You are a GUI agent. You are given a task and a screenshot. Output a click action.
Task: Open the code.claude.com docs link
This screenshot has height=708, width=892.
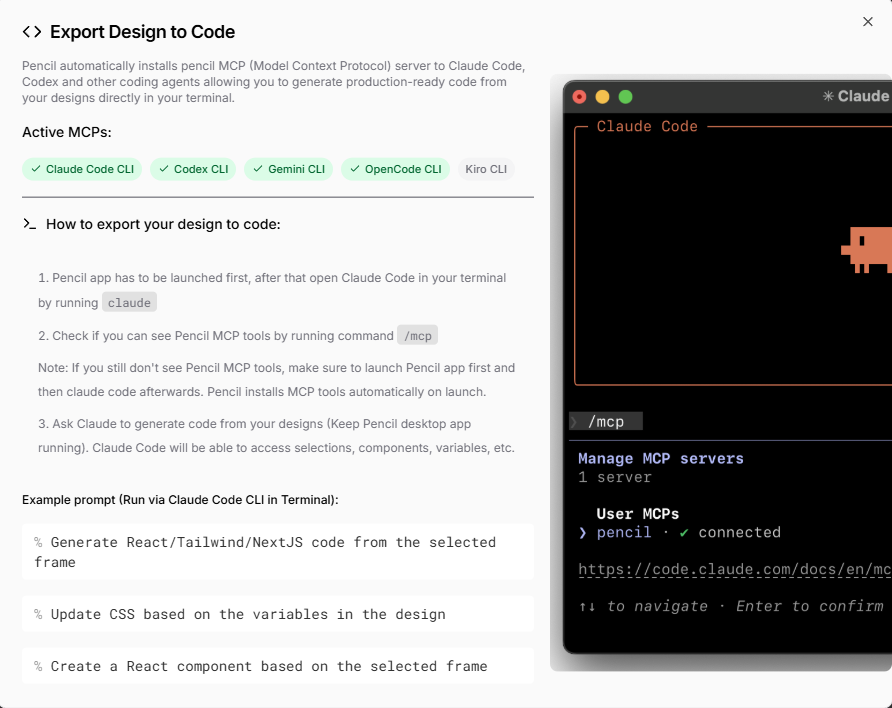click(734, 569)
